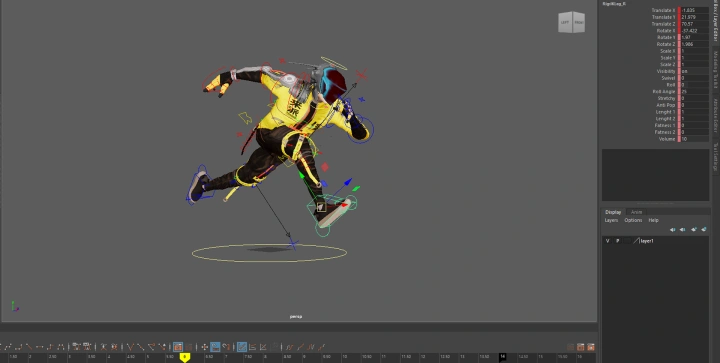The image size is (720, 363).
Task: Select the Roll Angle channel label
Action: [664, 92]
